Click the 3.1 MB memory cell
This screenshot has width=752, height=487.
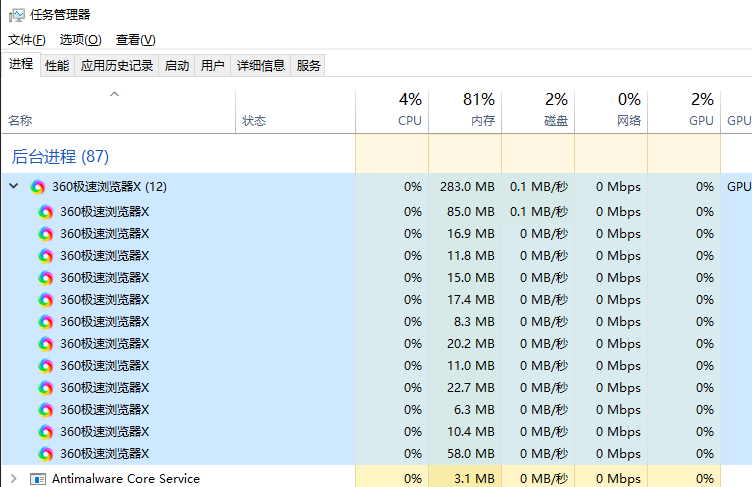[x=465, y=476]
